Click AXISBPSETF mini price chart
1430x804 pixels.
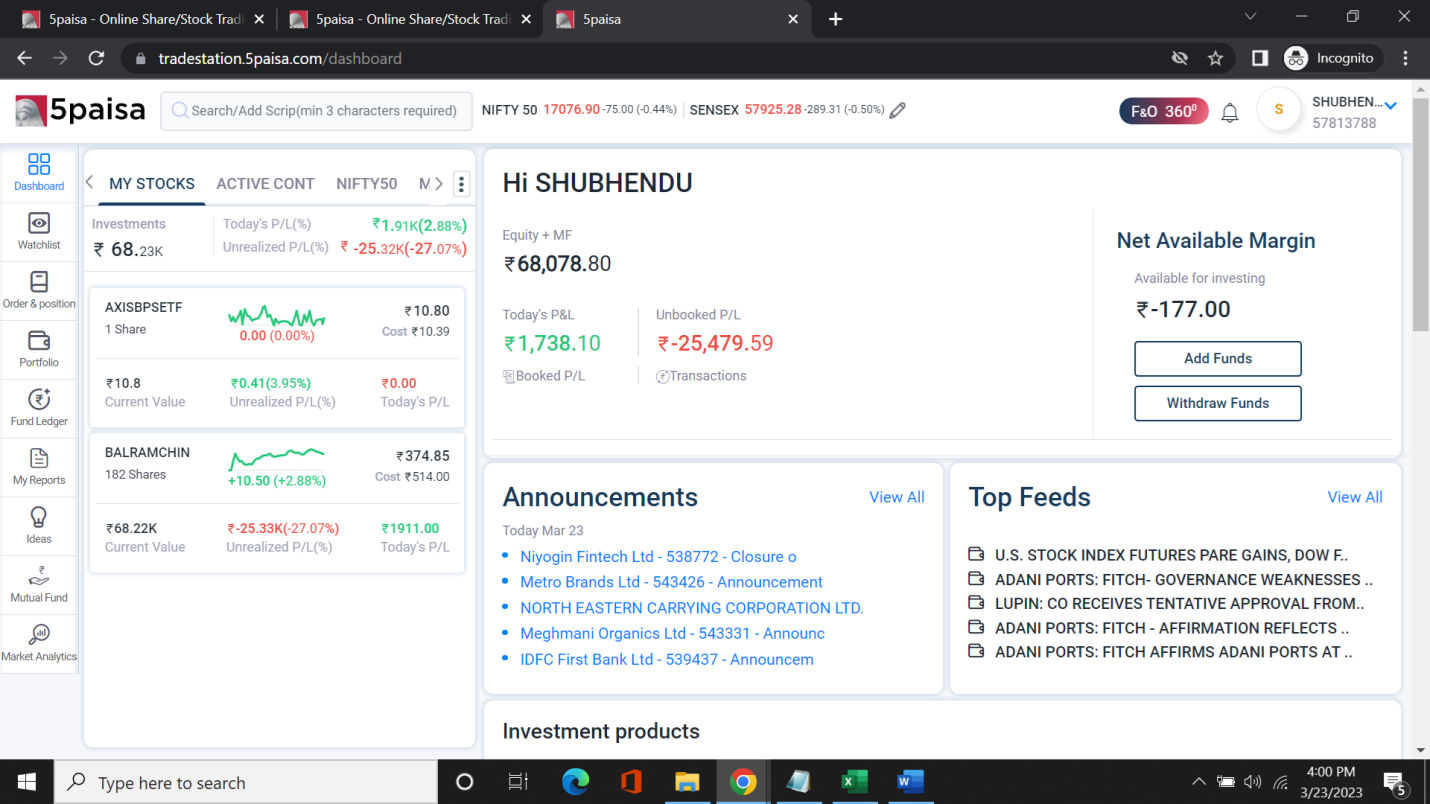tap(277, 317)
